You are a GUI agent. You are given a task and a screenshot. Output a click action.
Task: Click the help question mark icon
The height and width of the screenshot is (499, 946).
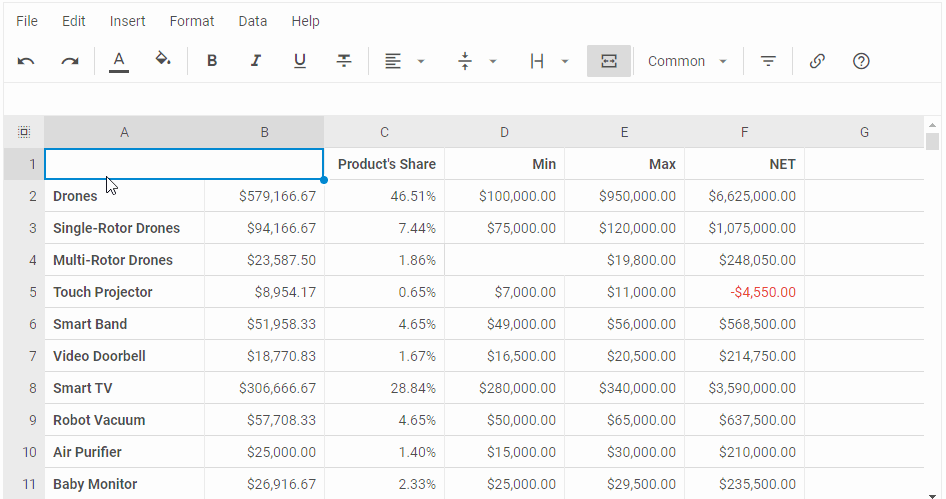(861, 61)
